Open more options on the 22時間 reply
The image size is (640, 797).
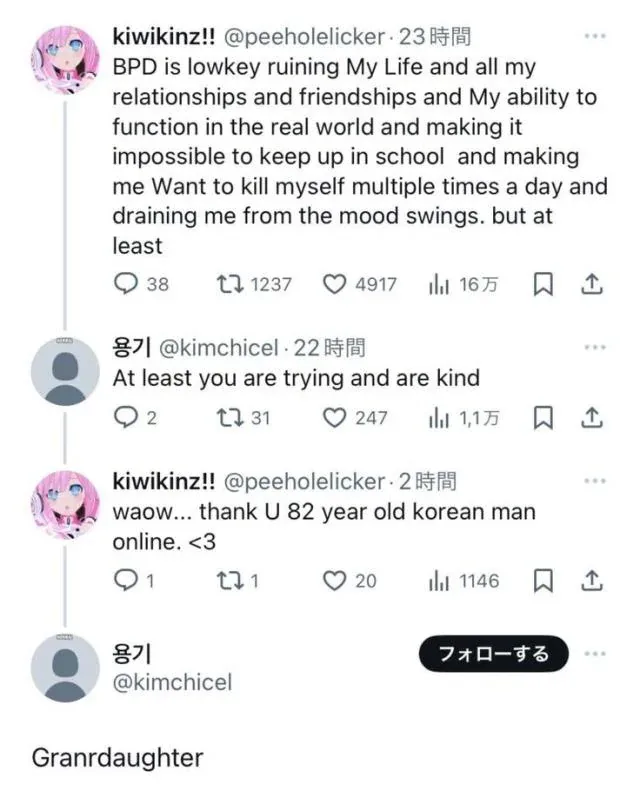point(595,348)
